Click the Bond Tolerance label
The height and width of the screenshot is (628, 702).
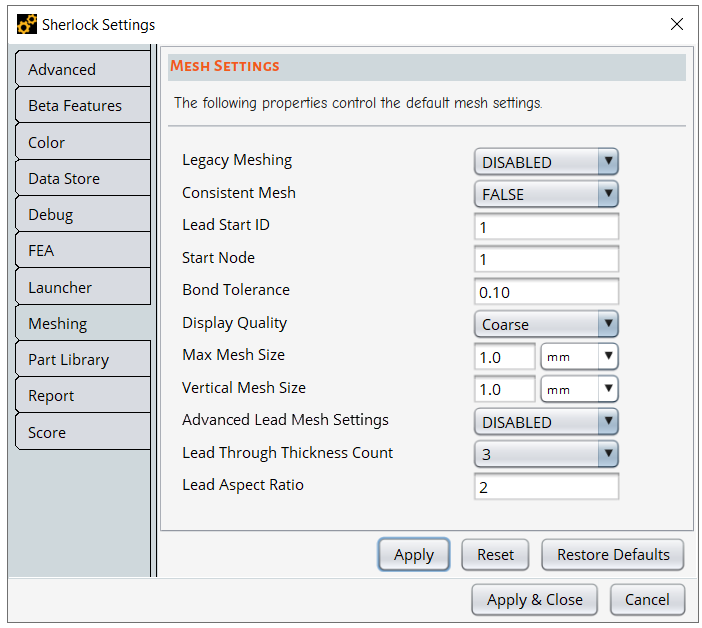(x=236, y=290)
